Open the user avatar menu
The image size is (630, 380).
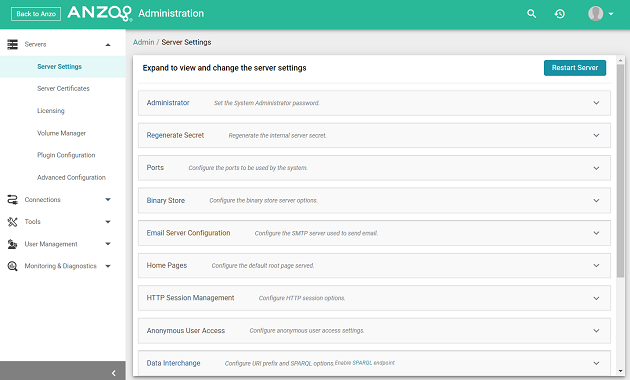coord(601,14)
